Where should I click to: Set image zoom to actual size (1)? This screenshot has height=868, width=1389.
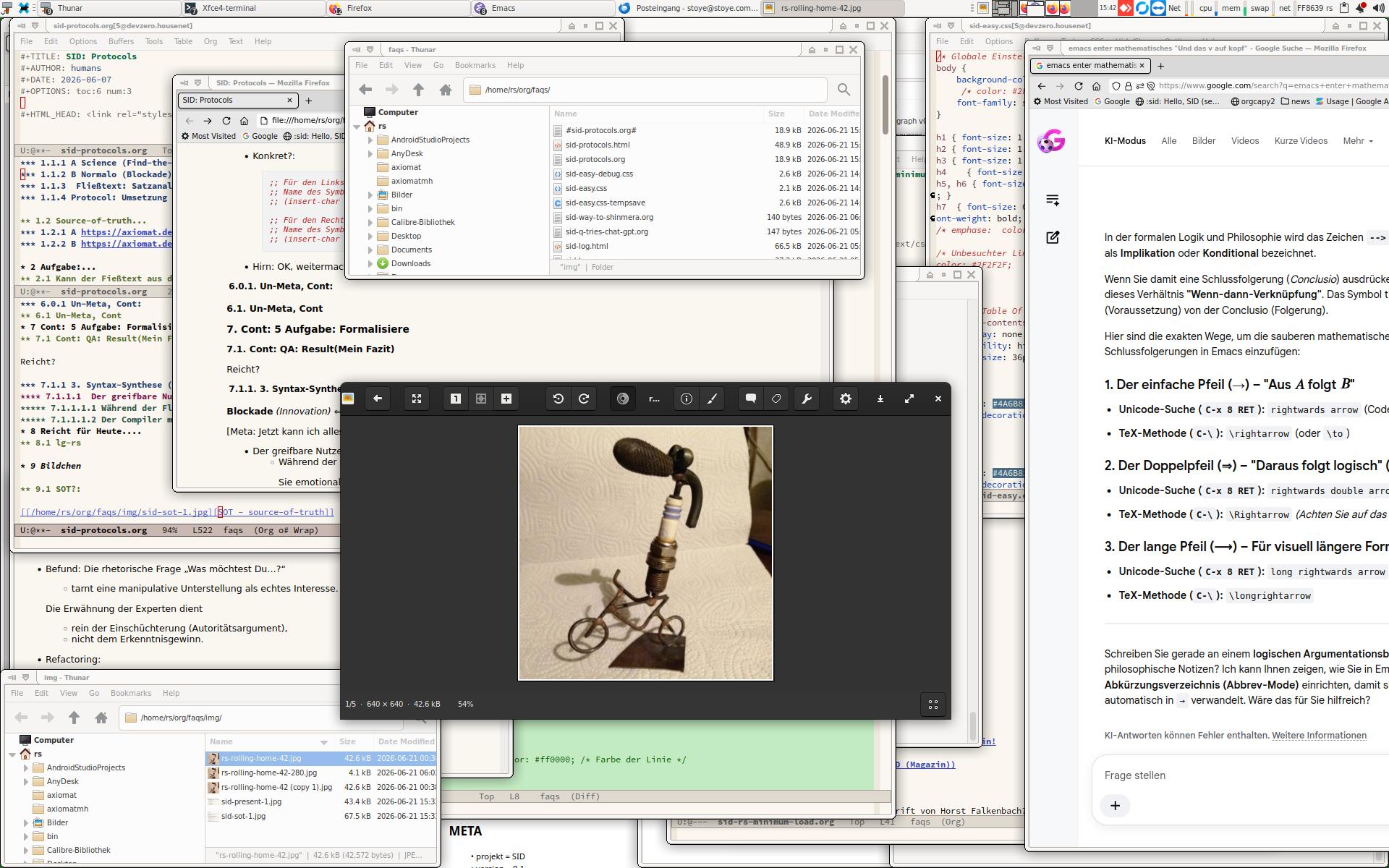pyautogui.click(x=456, y=399)
